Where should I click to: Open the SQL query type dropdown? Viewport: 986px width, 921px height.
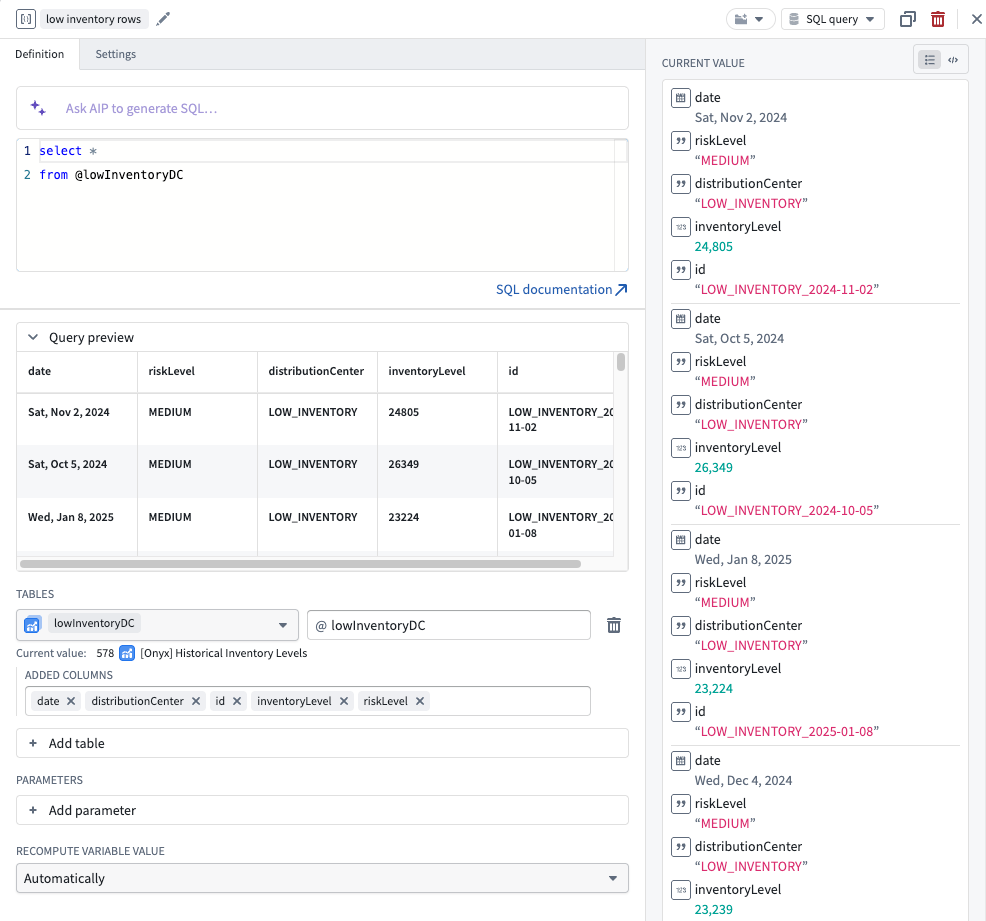click(833, 19)
